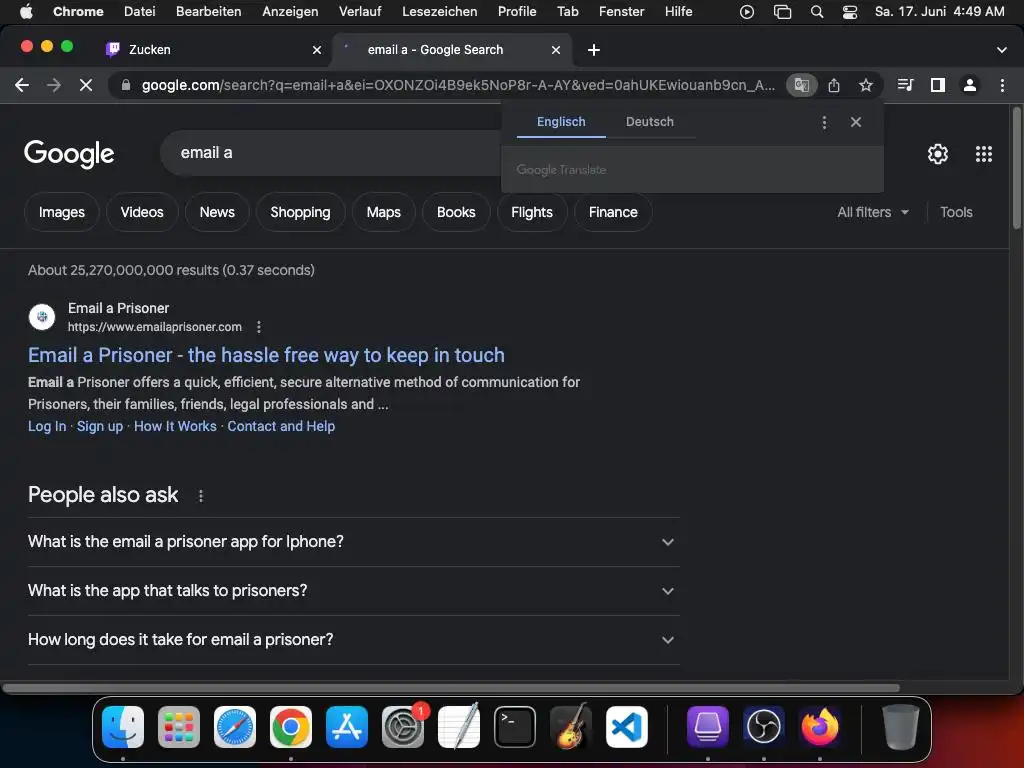Share this page using the share icon
Viewport: 1024px width, 768px height.
[834, 85]
